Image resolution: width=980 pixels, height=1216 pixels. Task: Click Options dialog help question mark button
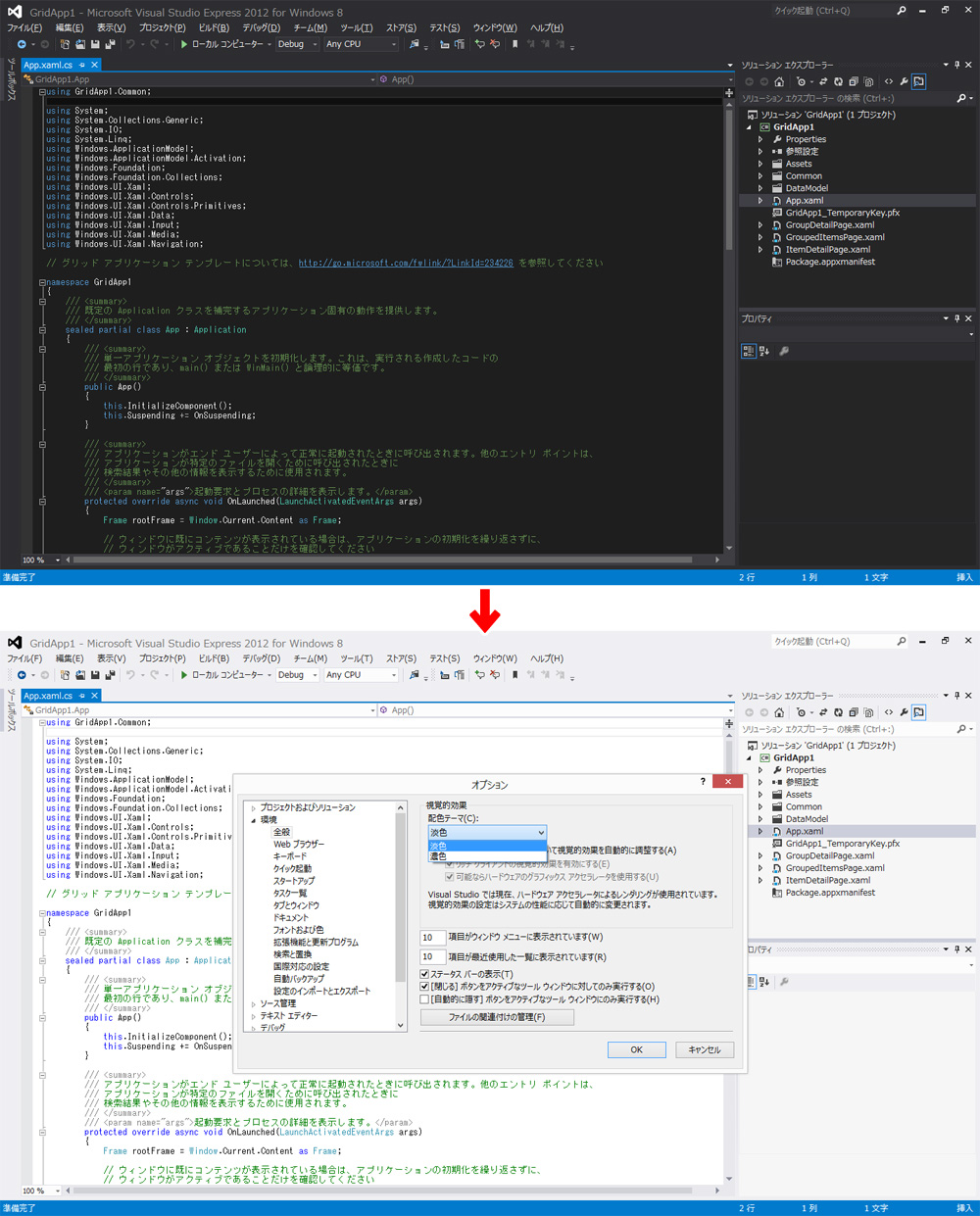coord(703,781)
